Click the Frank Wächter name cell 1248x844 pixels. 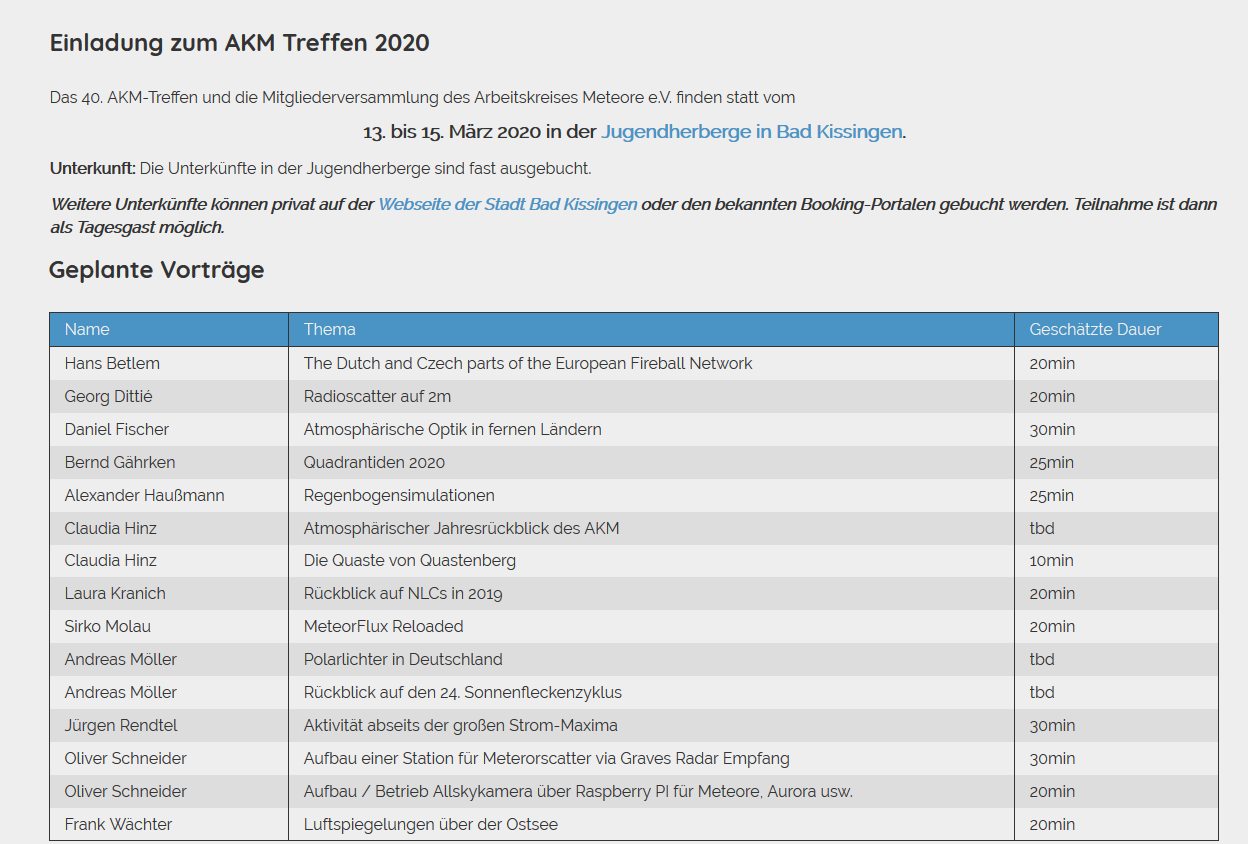click(x=118, y=824)
